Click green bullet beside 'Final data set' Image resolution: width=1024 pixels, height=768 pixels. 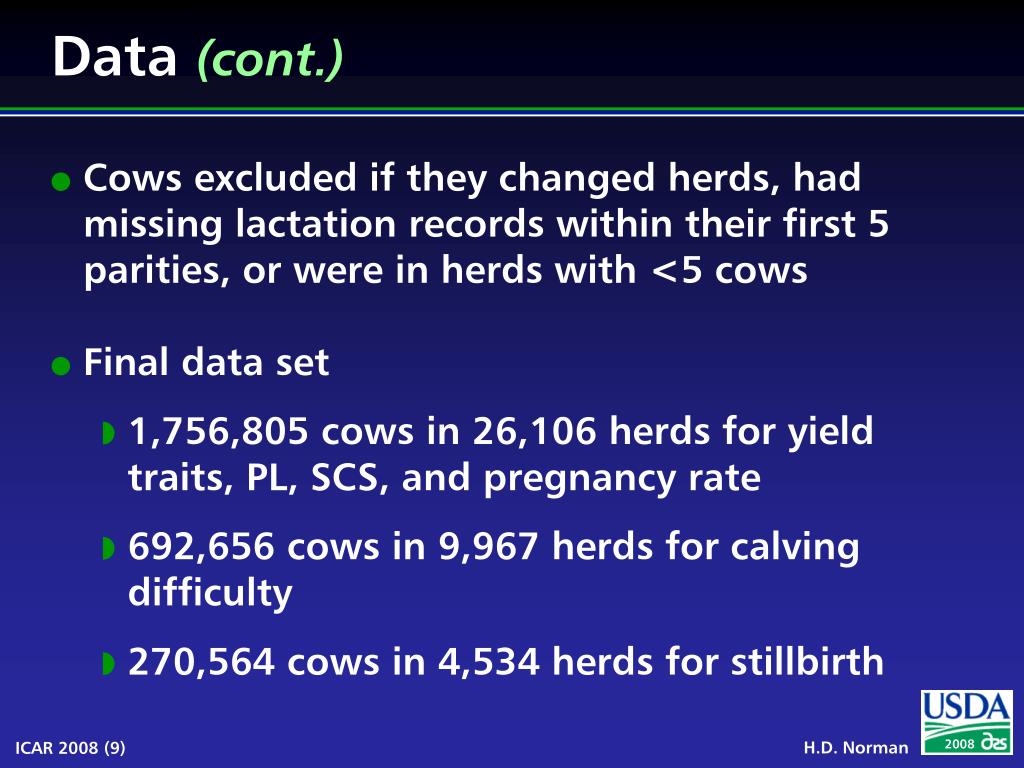click(61, 365)
